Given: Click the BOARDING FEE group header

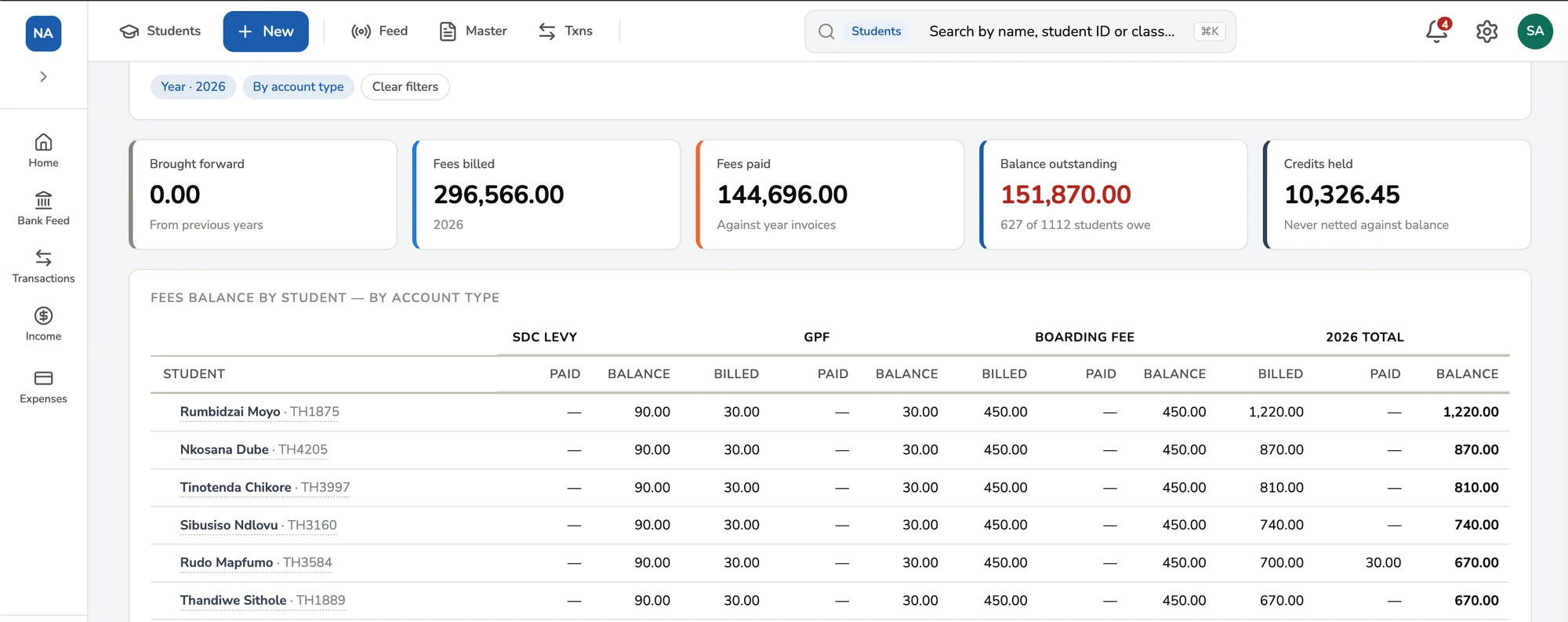Looking at the screenshot, I should click(x=1085, y=337).
